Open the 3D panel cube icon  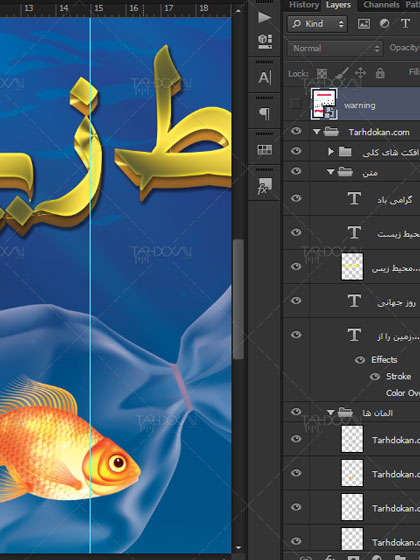point(265,41)
